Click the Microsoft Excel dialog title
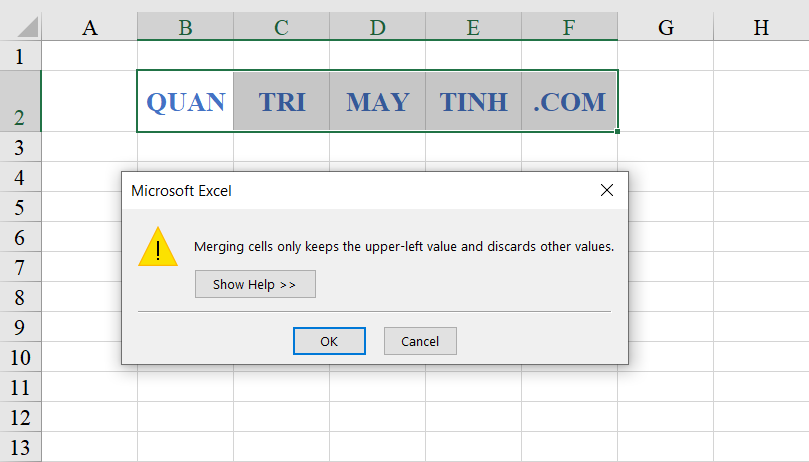This screenshot has height=462, width=809. pos(181,190)
